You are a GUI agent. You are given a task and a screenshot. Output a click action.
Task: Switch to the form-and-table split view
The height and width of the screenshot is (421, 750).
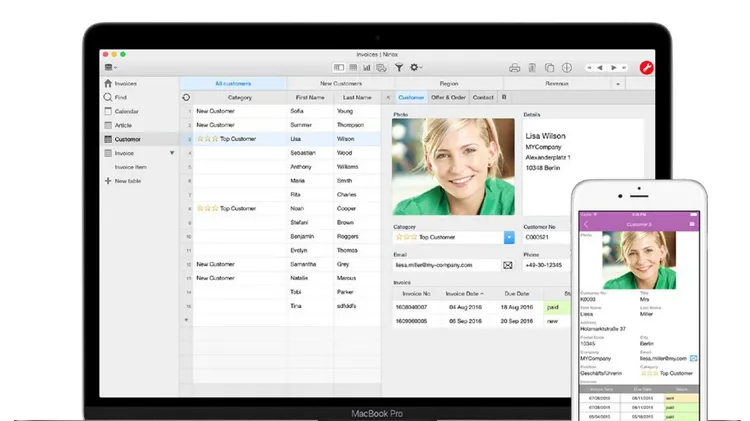[339, 68]
